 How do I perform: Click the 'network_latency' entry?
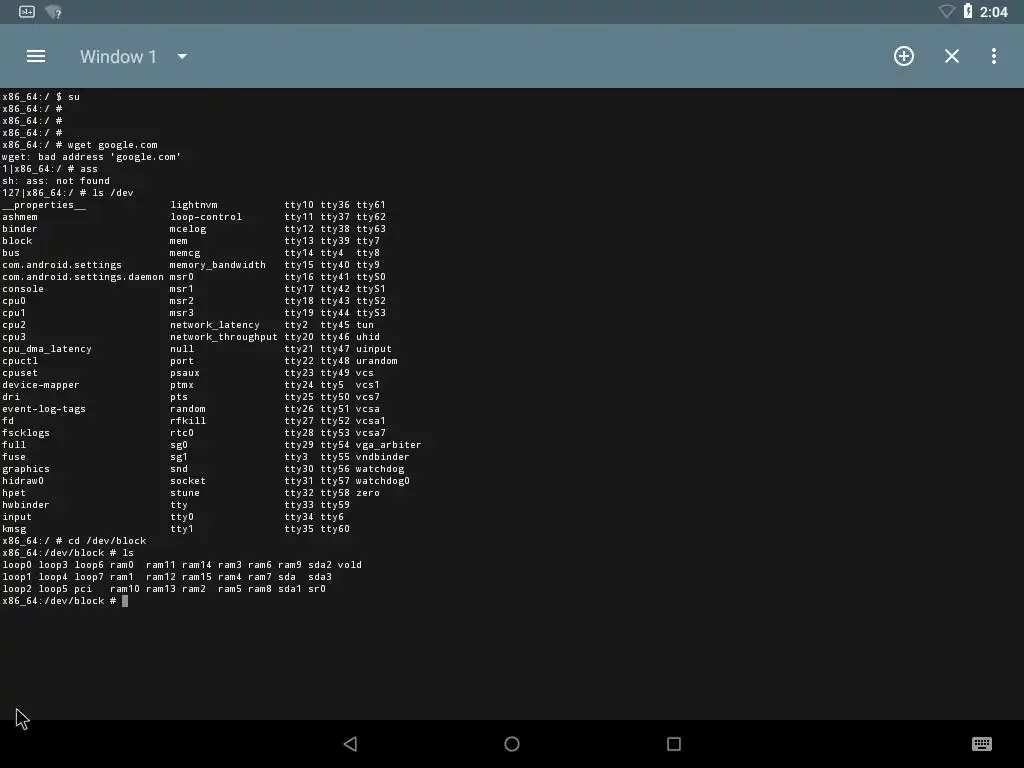(x=215, y=325)
